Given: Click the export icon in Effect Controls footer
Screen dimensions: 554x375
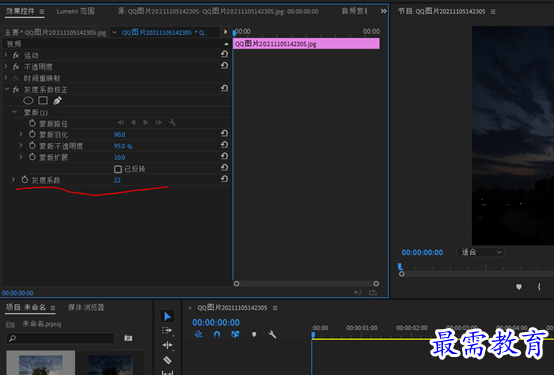Looking at the screenshot, I should tap(373, 292).
